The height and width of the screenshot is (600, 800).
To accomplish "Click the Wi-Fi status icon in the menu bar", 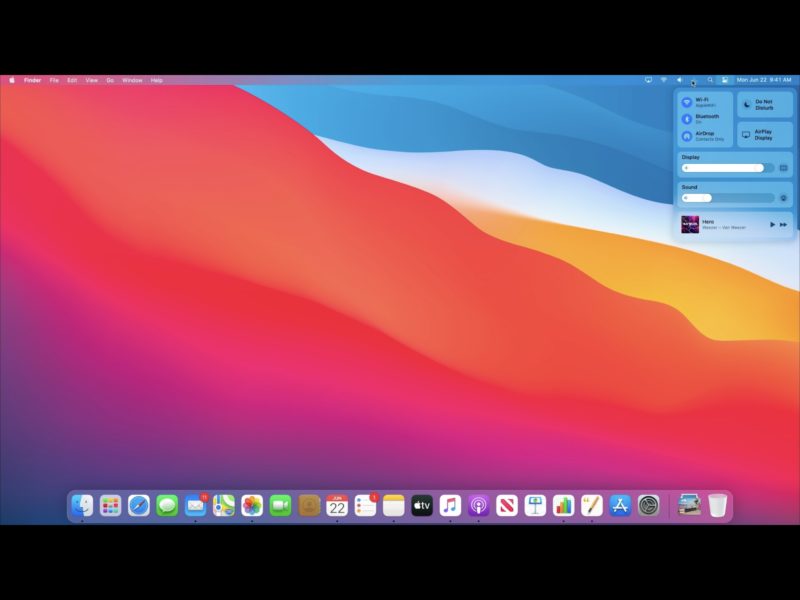I will click(664, 80).
